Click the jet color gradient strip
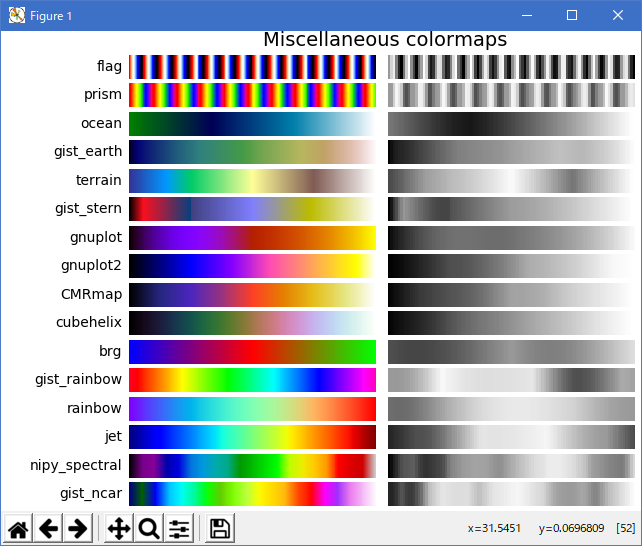The width and height of the screenshot is (642, 546). pyautogui.click(x=253, y=437)
